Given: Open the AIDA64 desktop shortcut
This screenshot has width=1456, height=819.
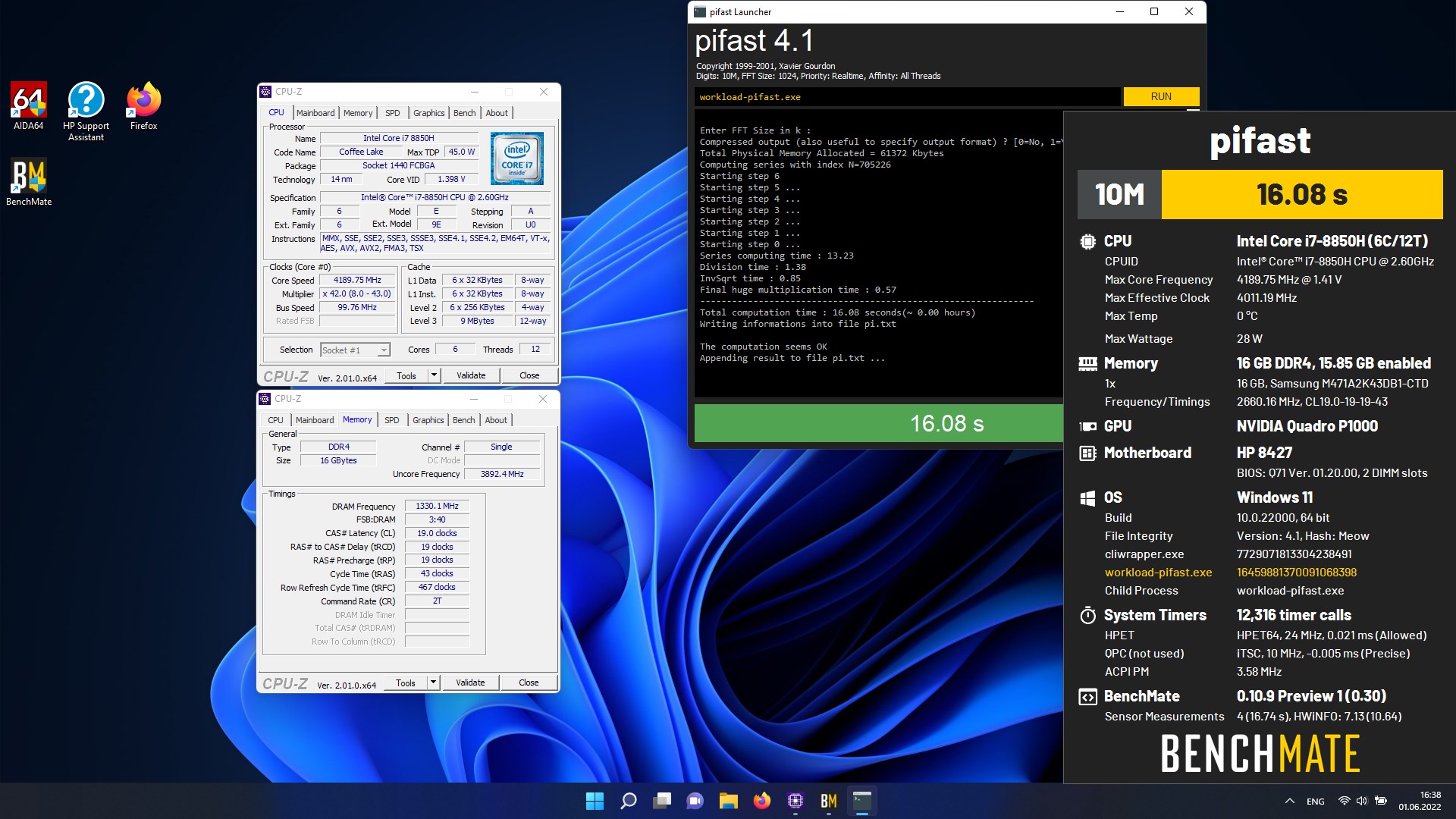Looking at the screenshot, I should click(28, 106).
